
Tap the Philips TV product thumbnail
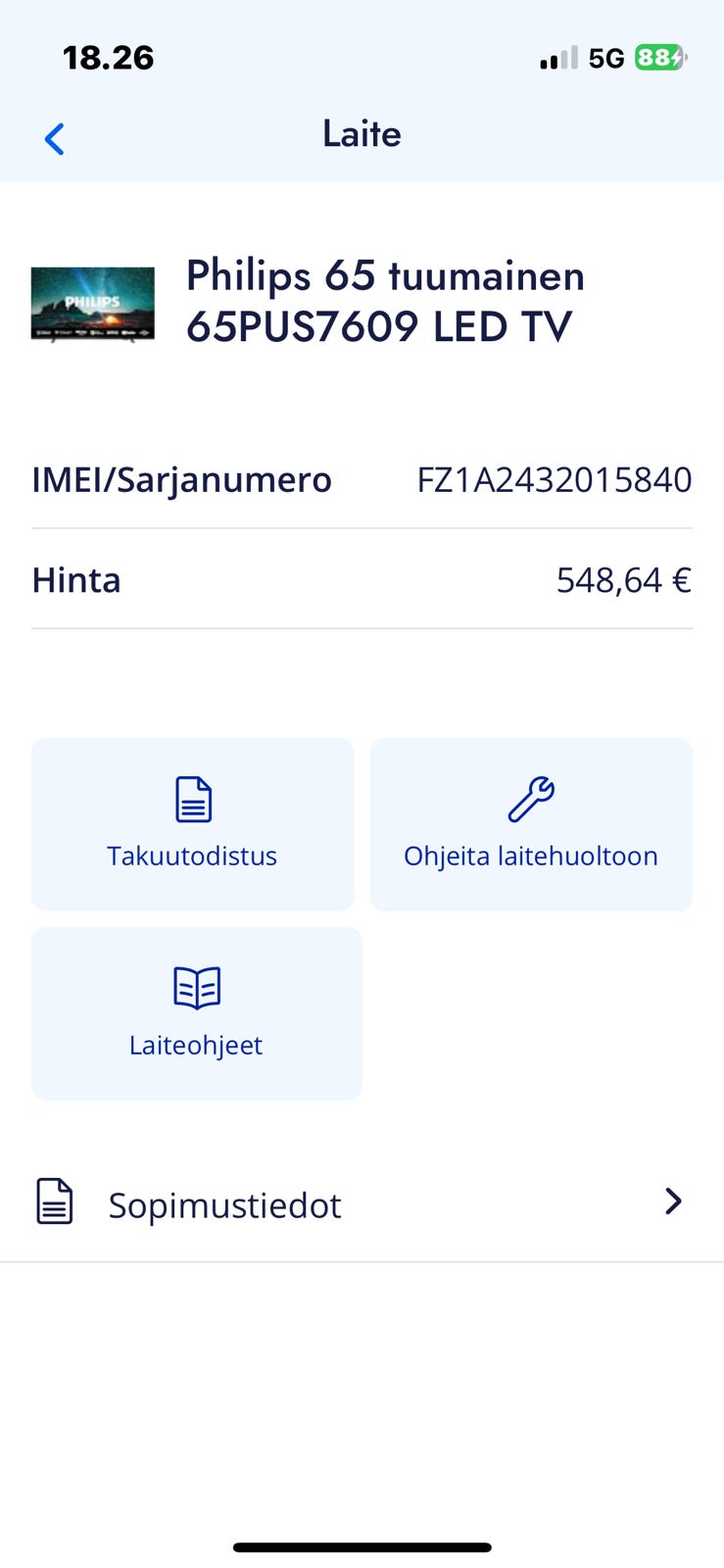[x=93, y=304]
